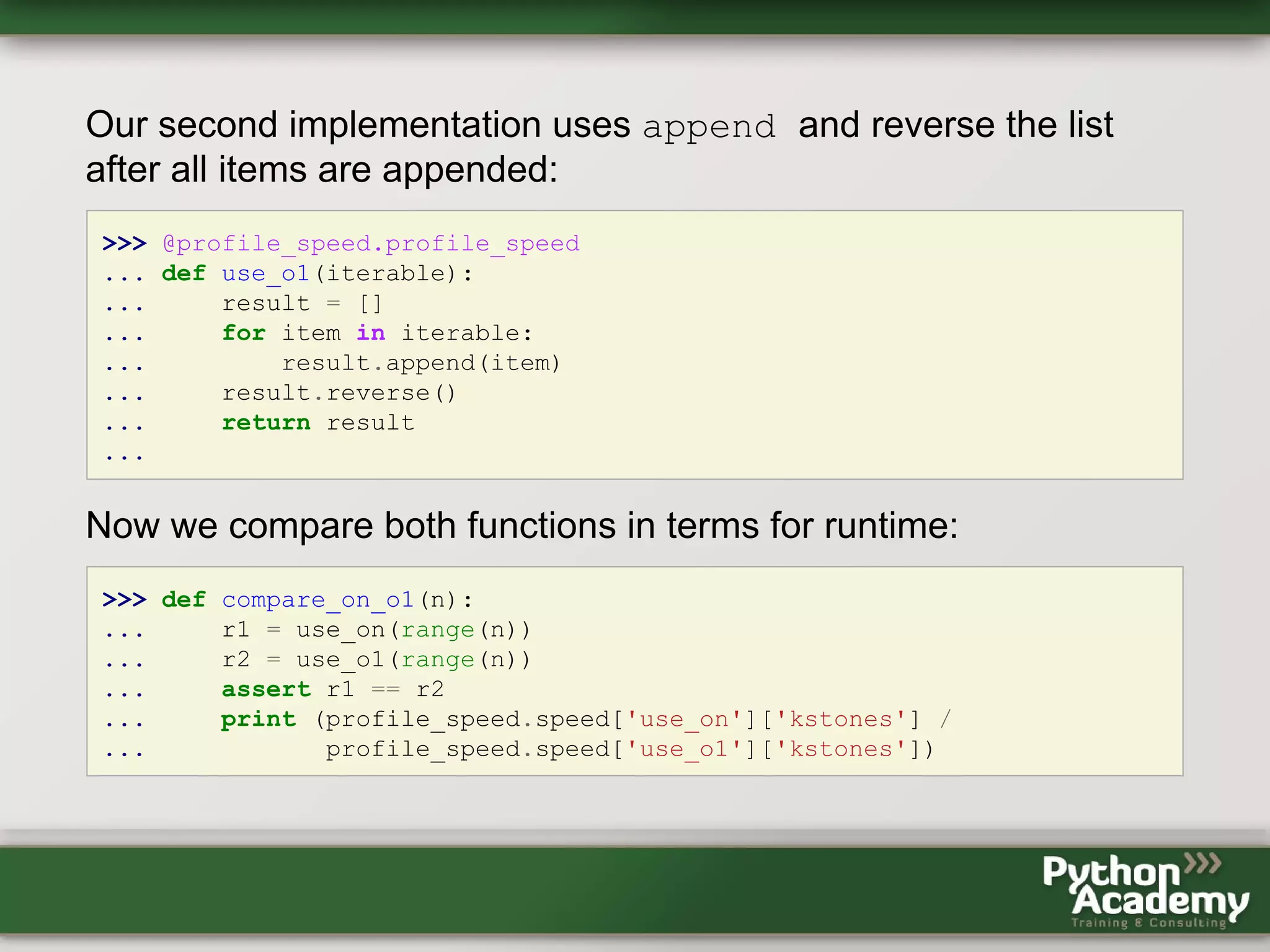Screen dimensions: 1270x952
Task: Click the continuation line with 'use_o1' kstones
Action: click(629, 749)
